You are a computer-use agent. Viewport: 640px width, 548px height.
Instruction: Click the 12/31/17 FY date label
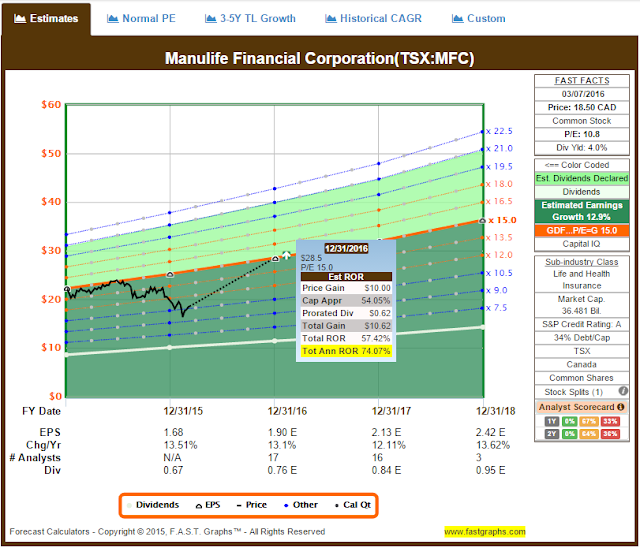click(391, 411)
